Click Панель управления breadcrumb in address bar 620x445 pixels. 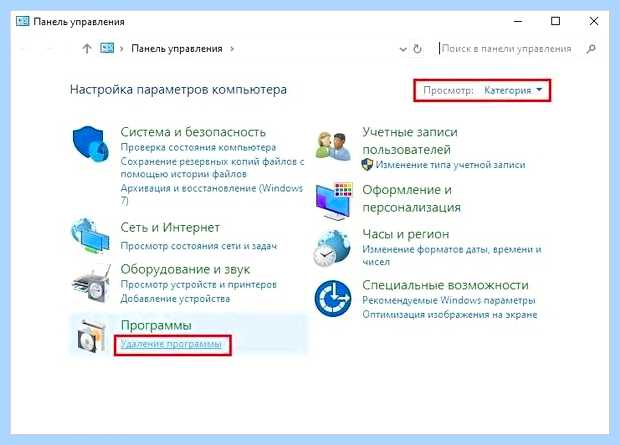click(177, 49)
